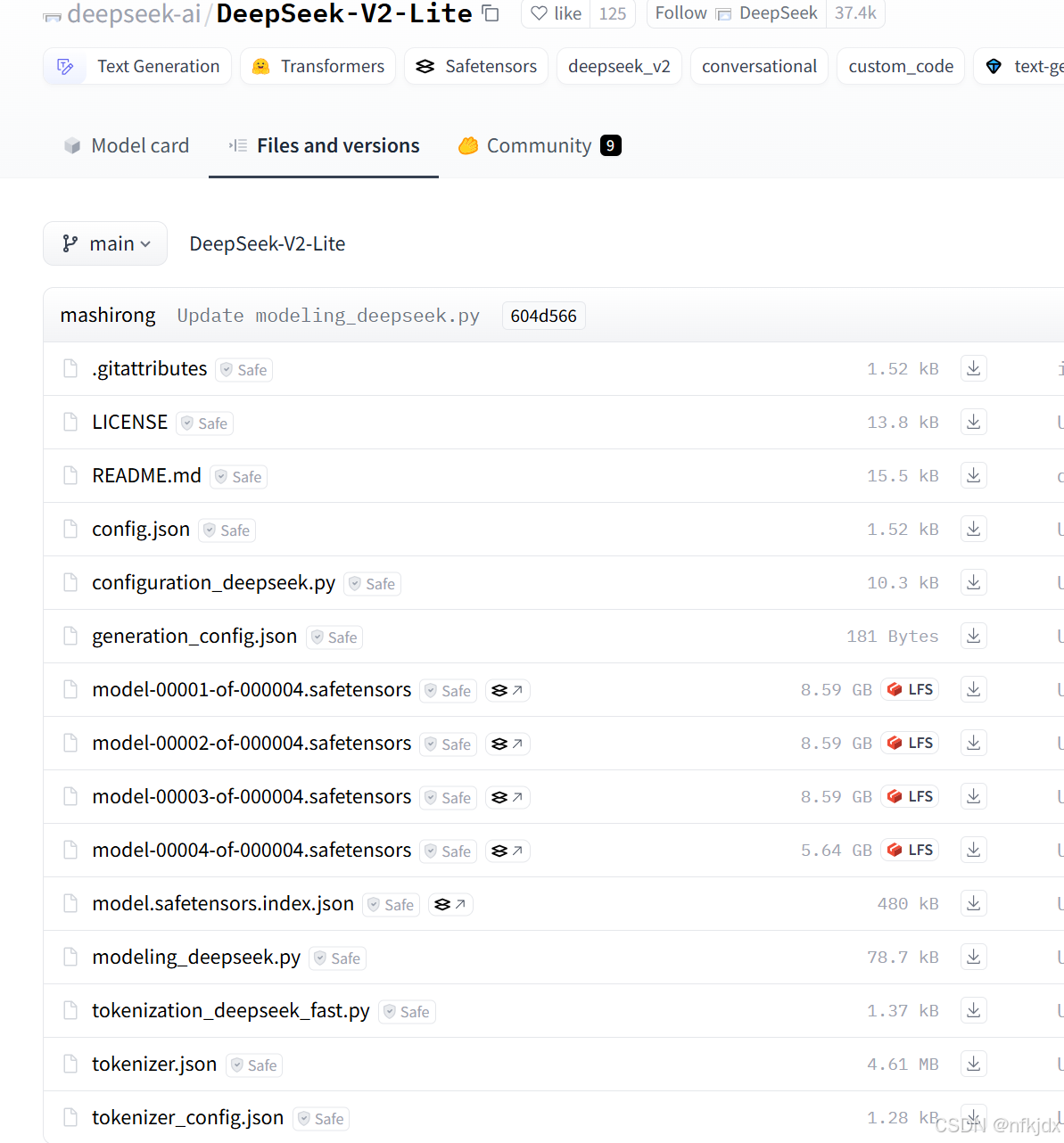Follow the DeepSeek organization

[x=737, y=13]
